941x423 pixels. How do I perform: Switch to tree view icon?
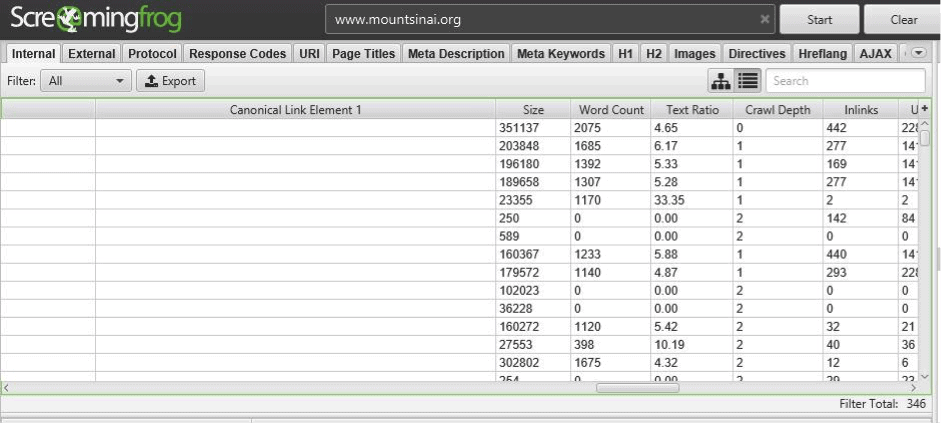pos(721,81)
